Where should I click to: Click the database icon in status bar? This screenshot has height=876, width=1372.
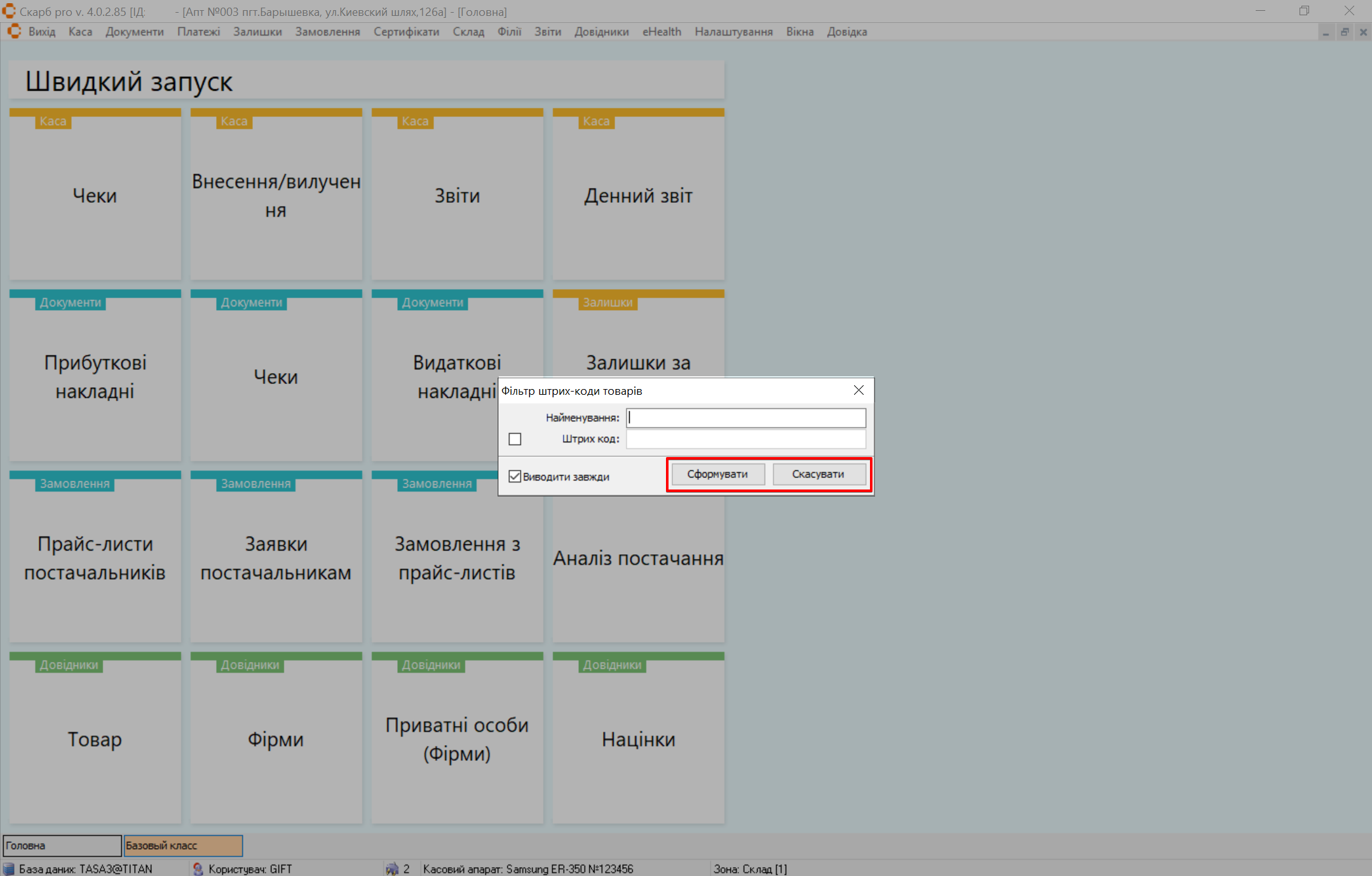9,868
